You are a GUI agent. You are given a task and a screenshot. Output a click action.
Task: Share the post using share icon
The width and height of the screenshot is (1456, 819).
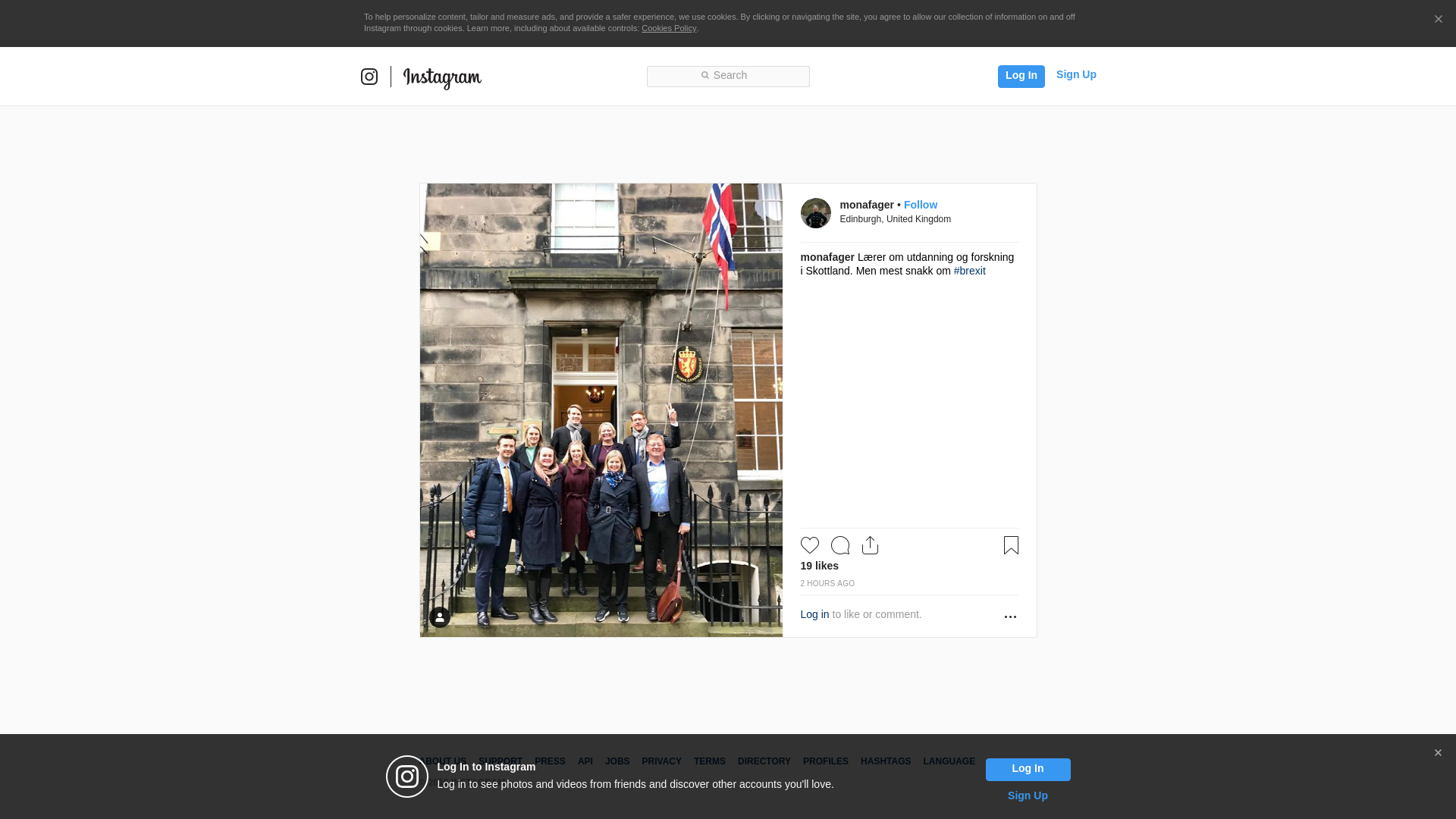[870, 545]
